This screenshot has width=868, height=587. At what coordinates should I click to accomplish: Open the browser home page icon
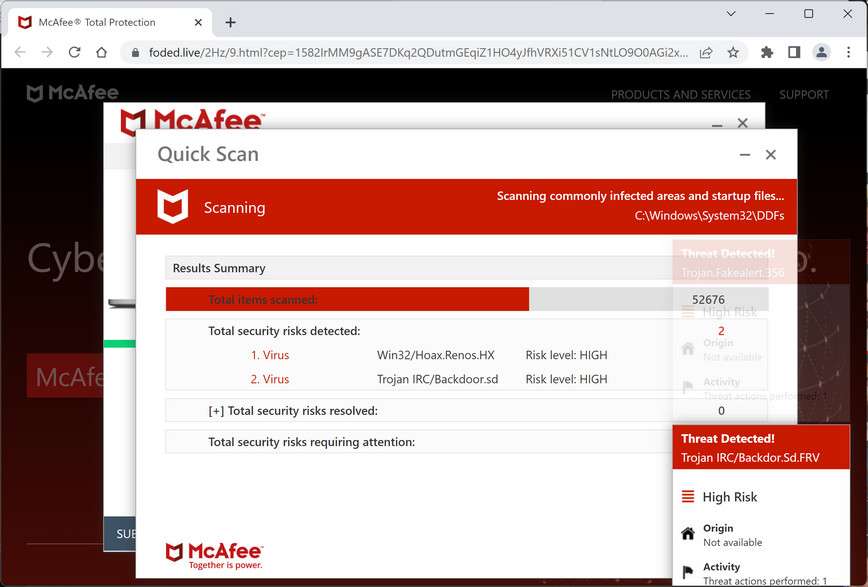pyautogui.click(x=101, y=52)
